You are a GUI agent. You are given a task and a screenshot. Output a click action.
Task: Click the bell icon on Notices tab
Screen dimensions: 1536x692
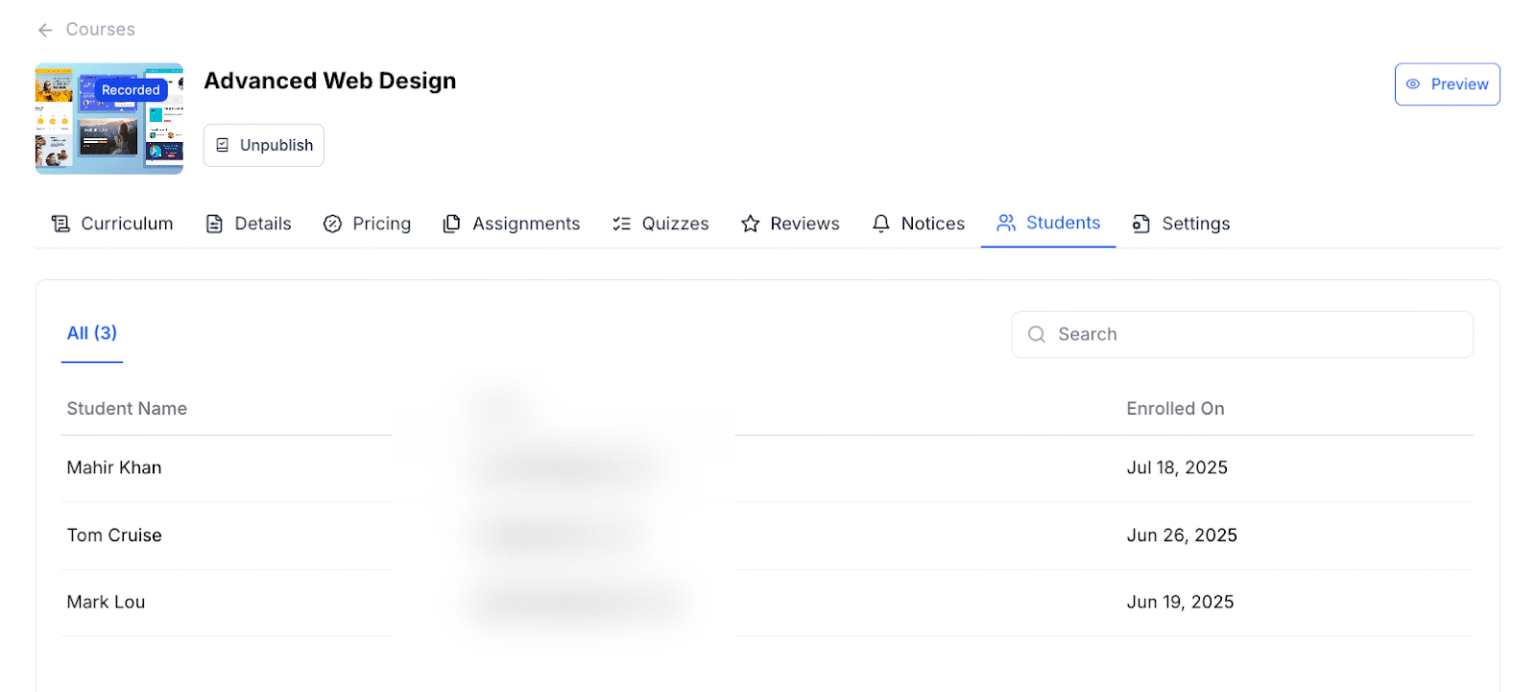pyautogui.click(x=881, y=223)
